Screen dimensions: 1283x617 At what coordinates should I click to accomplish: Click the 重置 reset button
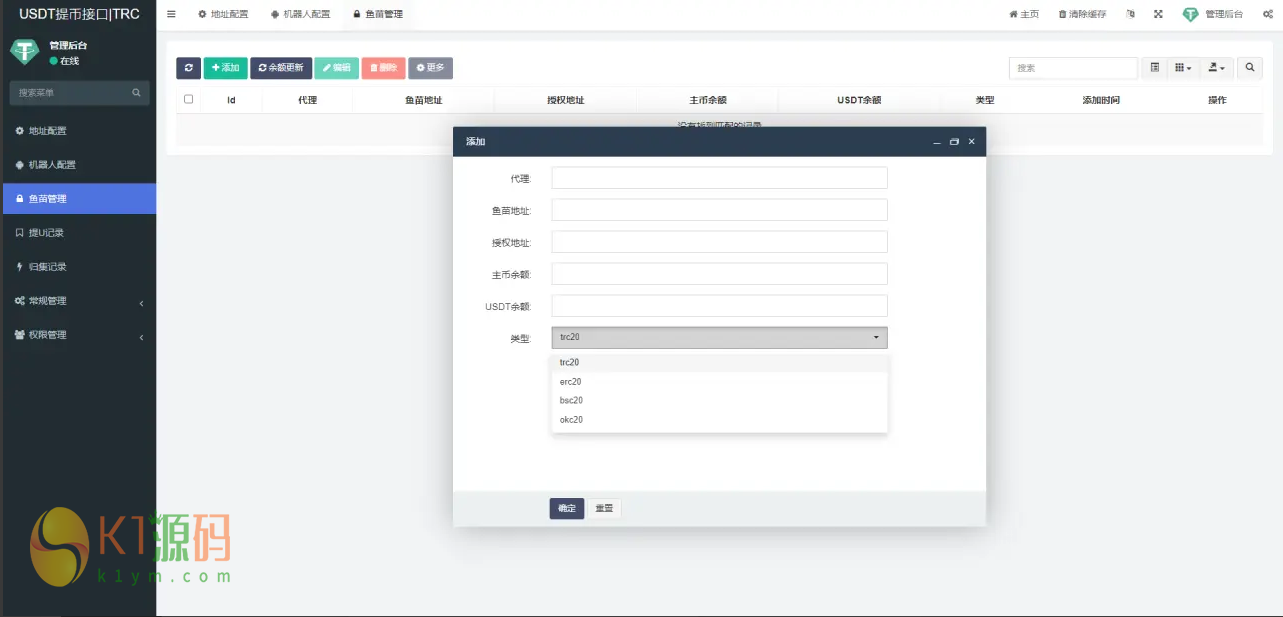coord(604,508)
